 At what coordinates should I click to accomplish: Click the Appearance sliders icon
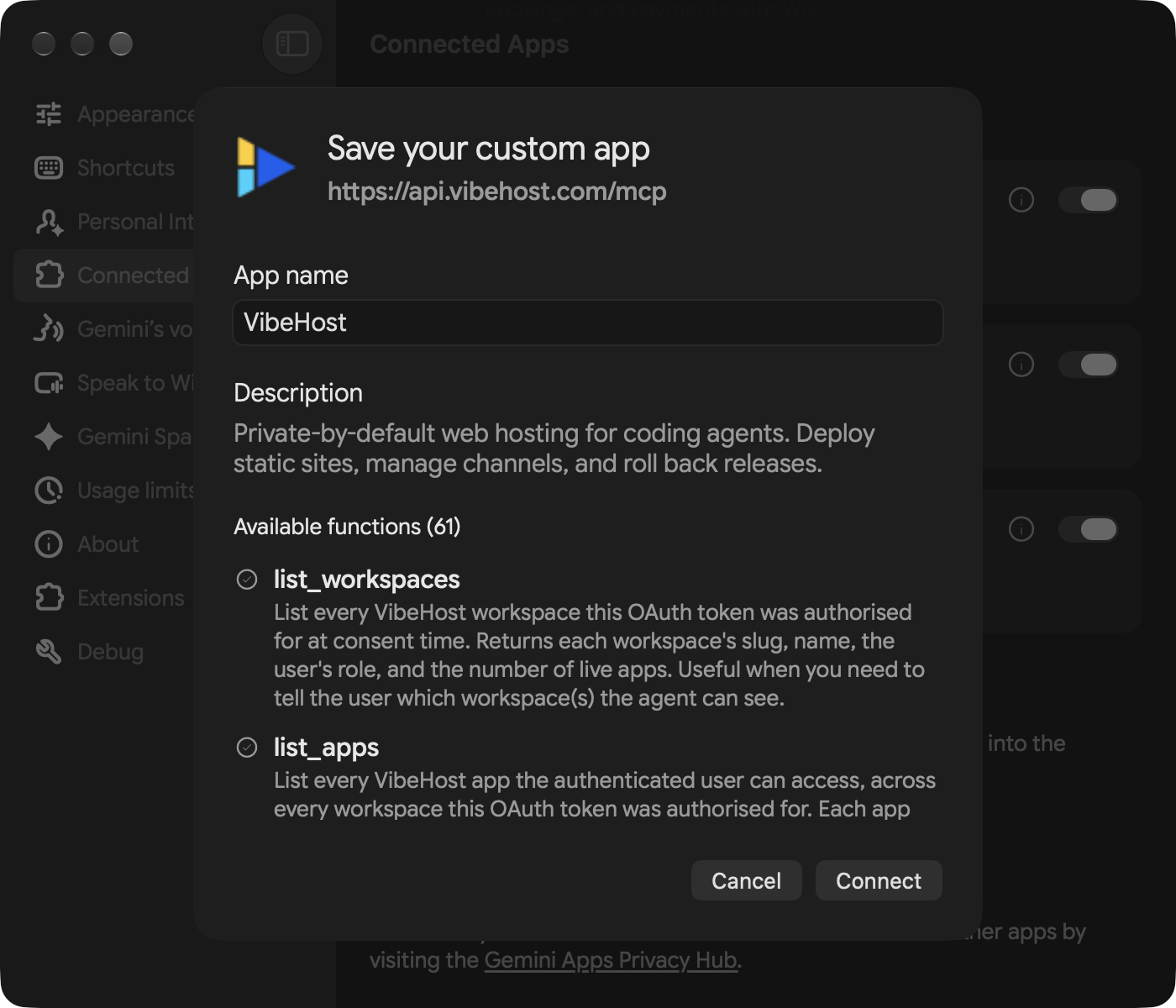point(49,114)
